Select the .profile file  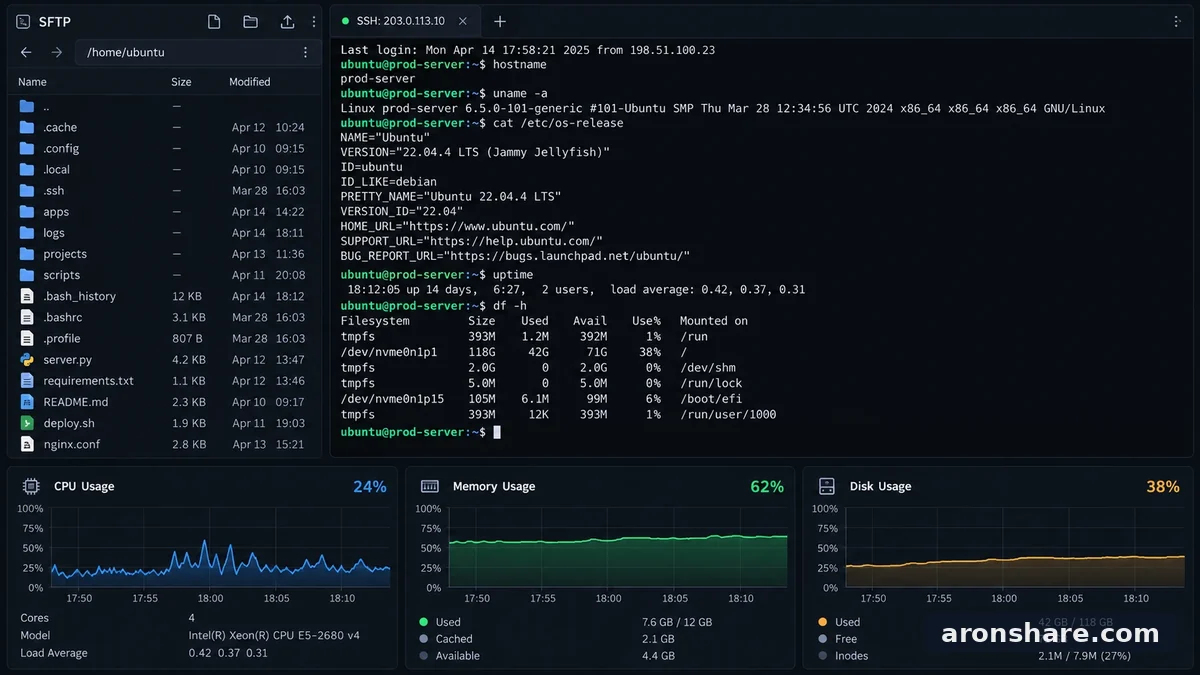point(164,338)
